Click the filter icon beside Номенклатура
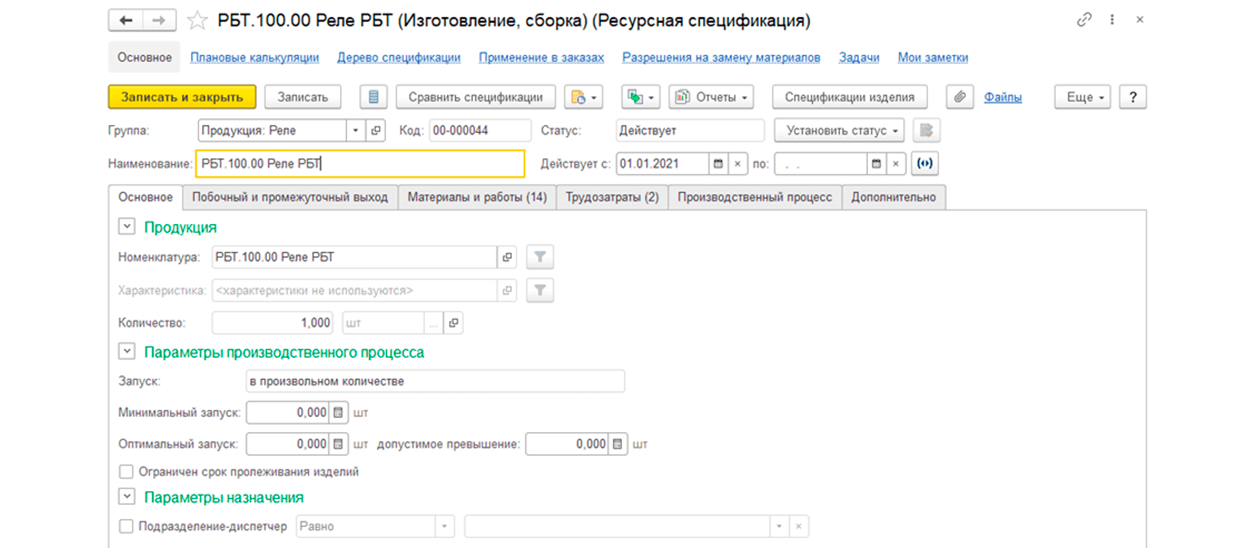Viewport: 1257px width, 554px height. [x=540, y=258]
